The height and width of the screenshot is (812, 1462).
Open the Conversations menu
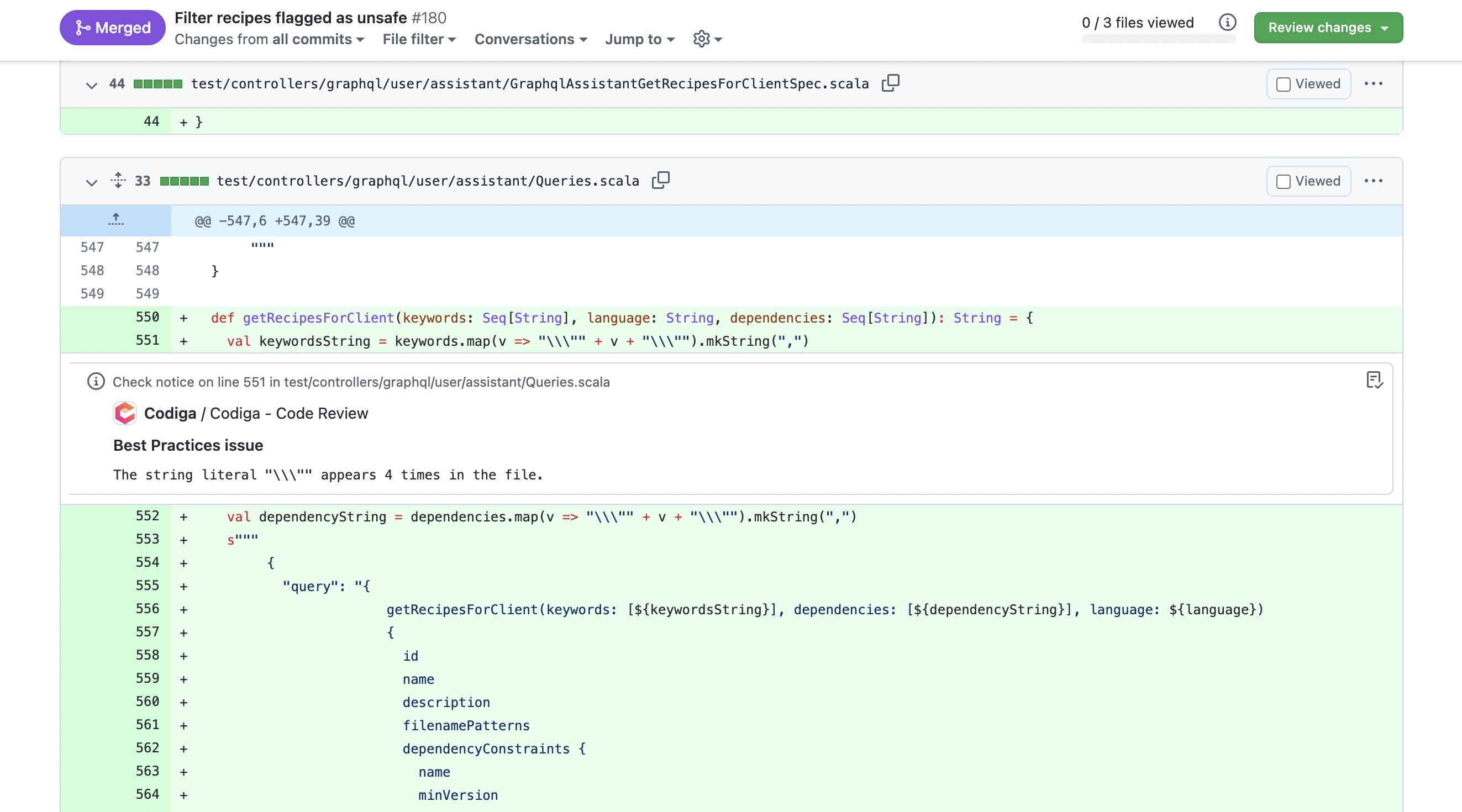coord(530,39)
